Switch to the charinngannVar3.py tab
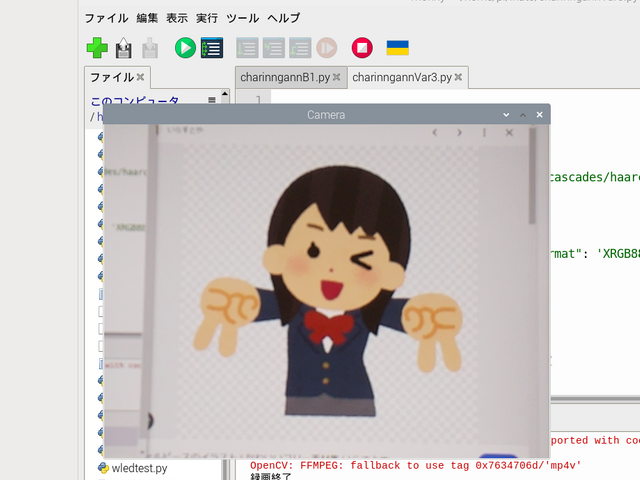The image size is (640, 480). [x=402, y=77]
